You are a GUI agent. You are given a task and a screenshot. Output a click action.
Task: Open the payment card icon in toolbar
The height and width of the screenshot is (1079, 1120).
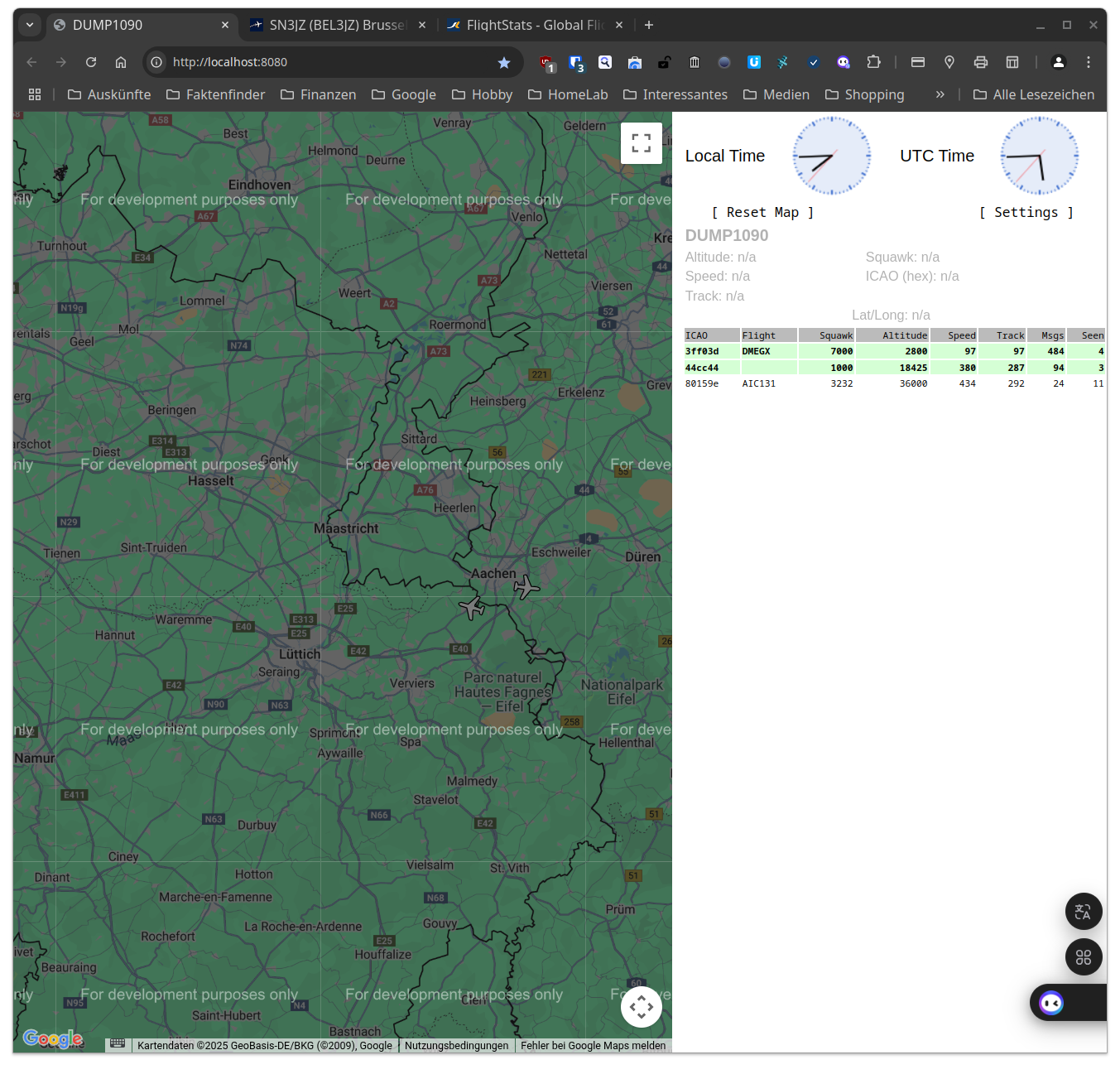point(918,62)
